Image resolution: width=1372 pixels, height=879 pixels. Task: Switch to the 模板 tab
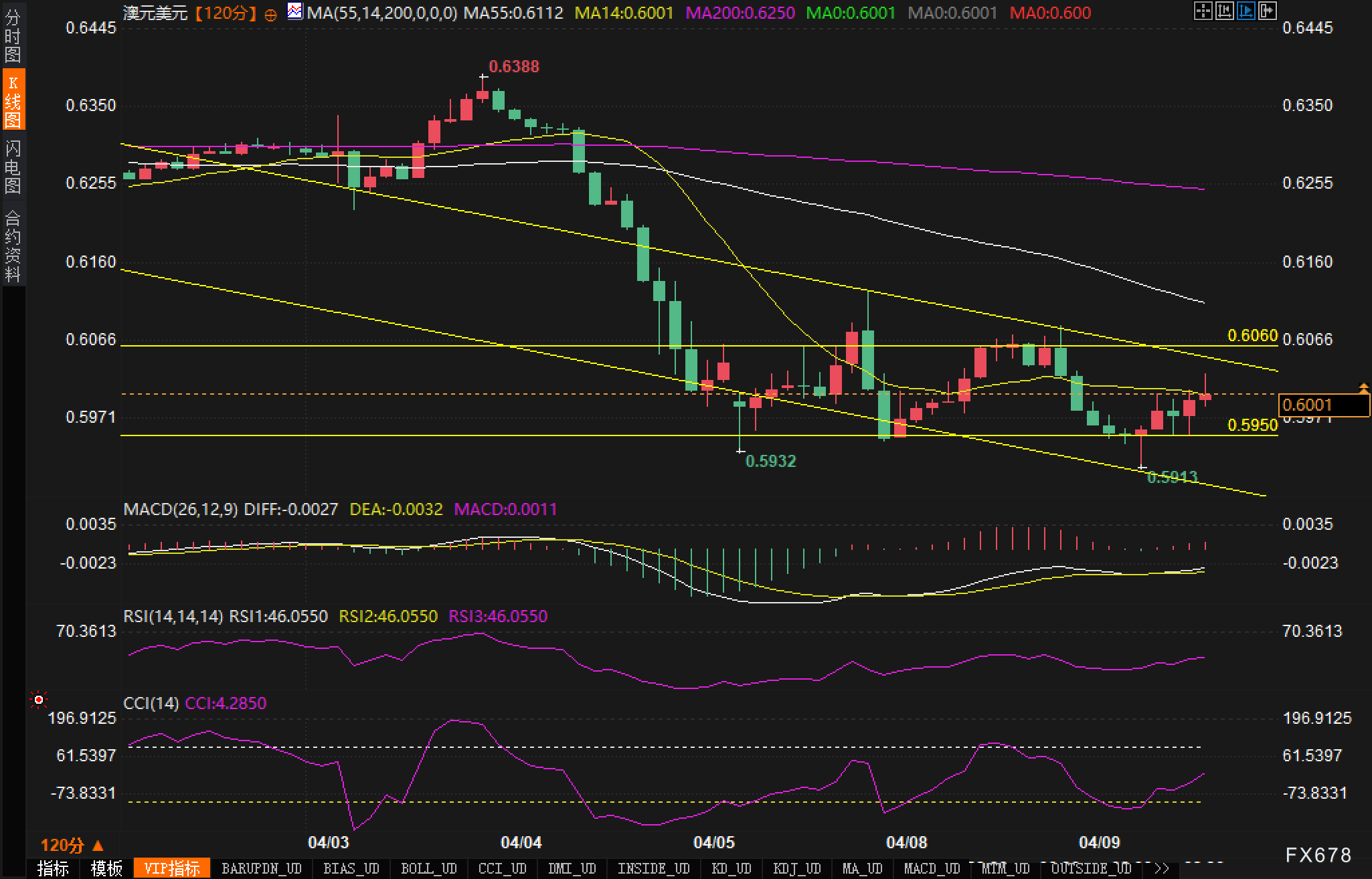106,868
